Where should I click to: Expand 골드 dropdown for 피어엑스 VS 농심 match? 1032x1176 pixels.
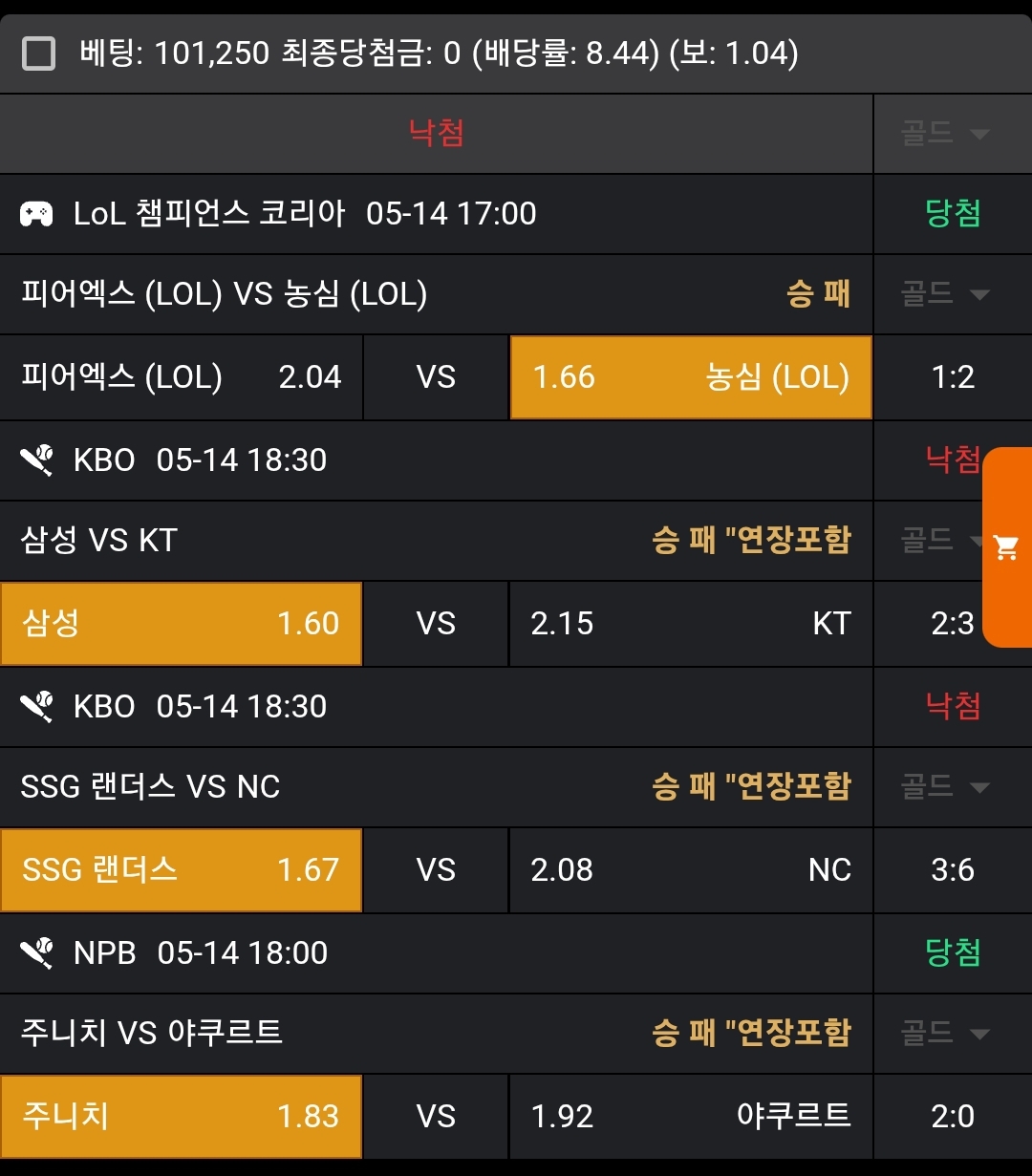coord(944,294)
